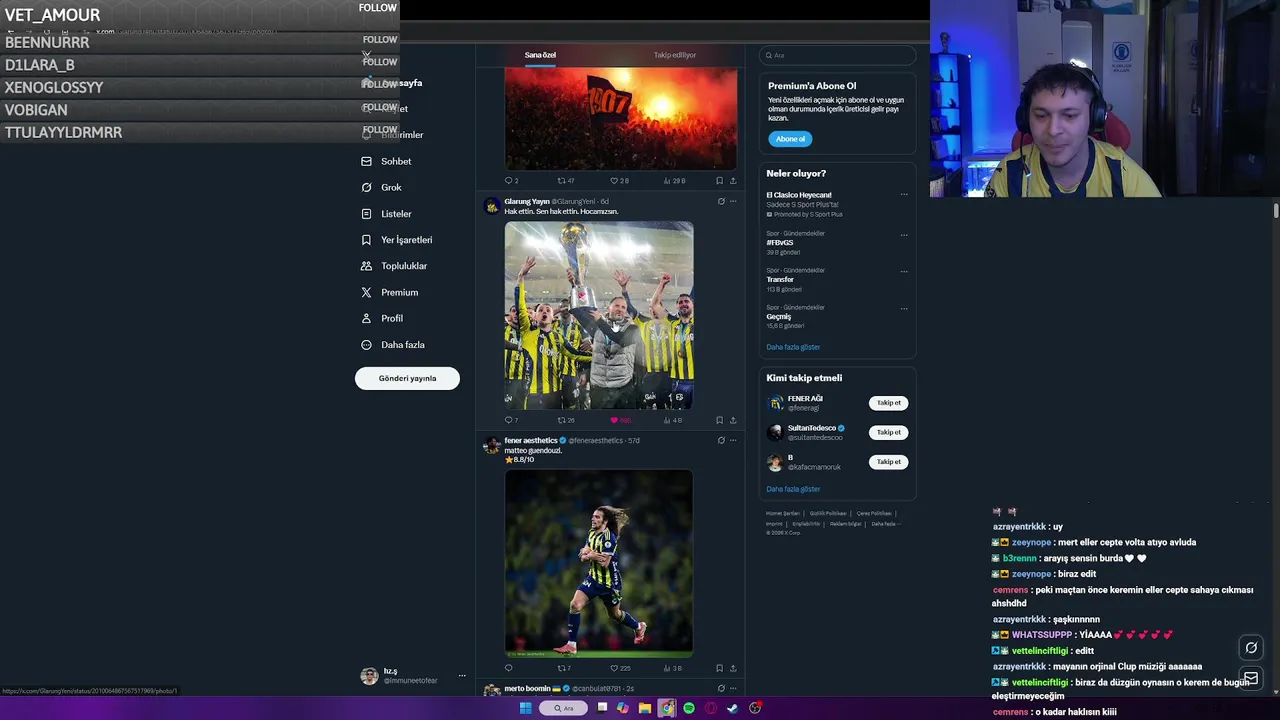The height and width of the screenshot is (720, 1280).
Task: Open the #FBvGS trending topic
Action: pyautogui.click(x=780, y=243)
